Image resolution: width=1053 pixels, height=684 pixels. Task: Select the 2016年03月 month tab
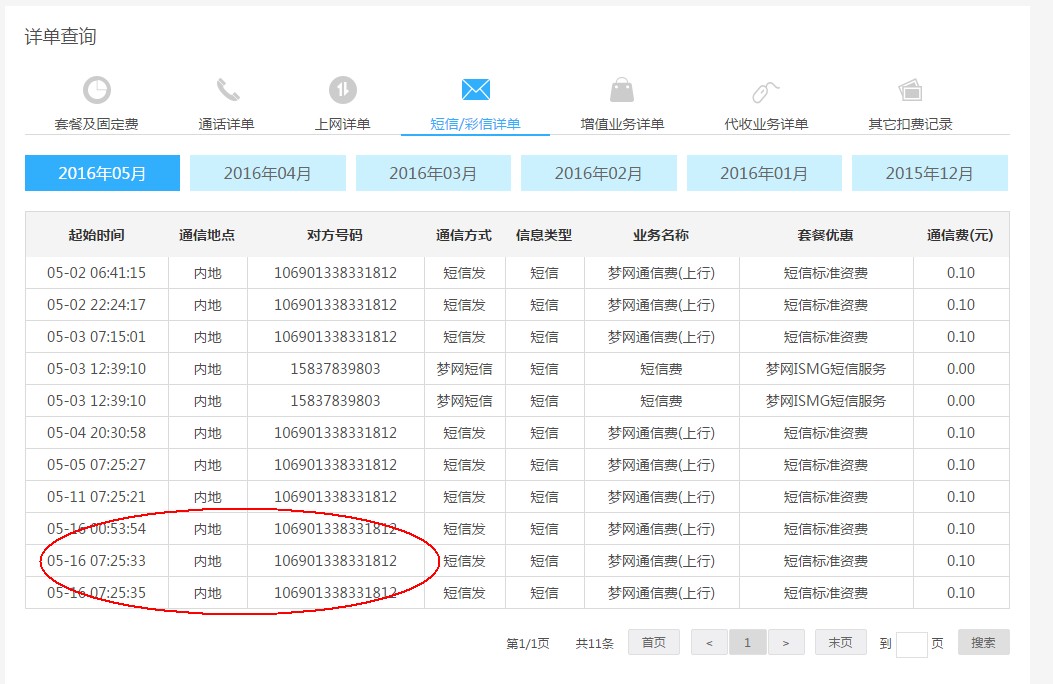point(433,173)
